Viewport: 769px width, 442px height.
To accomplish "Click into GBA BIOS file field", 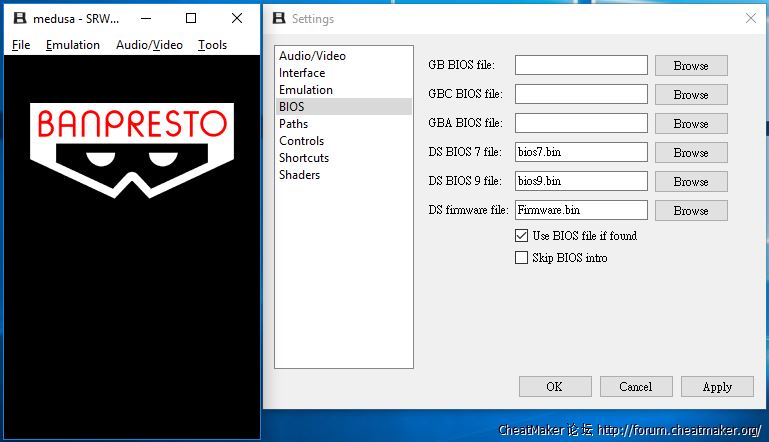I will point(581,124).
